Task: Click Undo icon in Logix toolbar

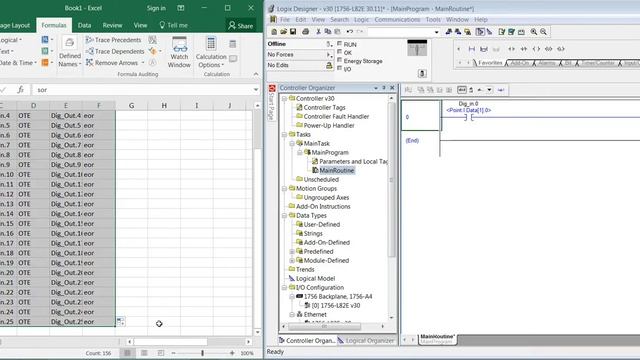Action: click(349, 31)
